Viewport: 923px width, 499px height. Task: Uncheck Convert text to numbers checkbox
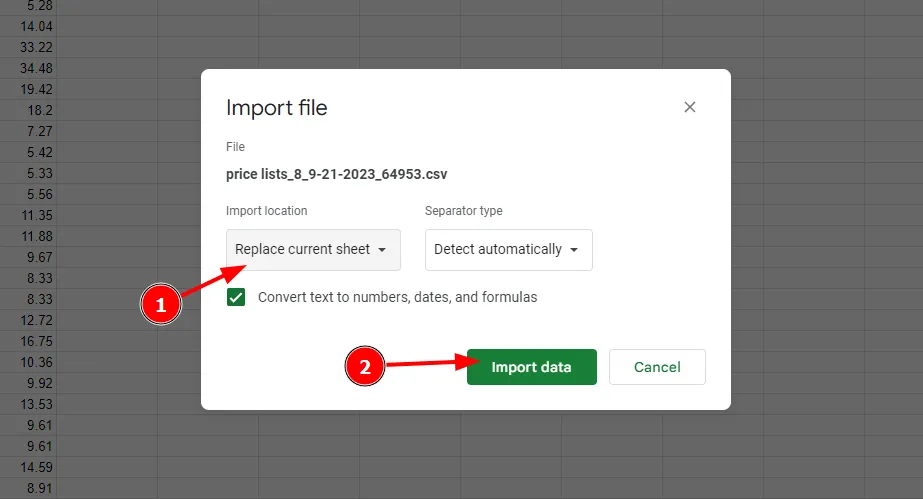236,297
